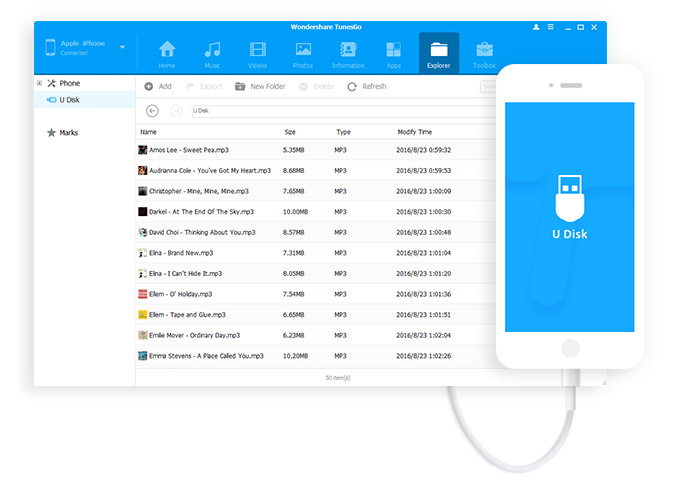Screen dimensions: 696x487
Task: Click the 50 item(s) status text
Action: coord(338,378)
